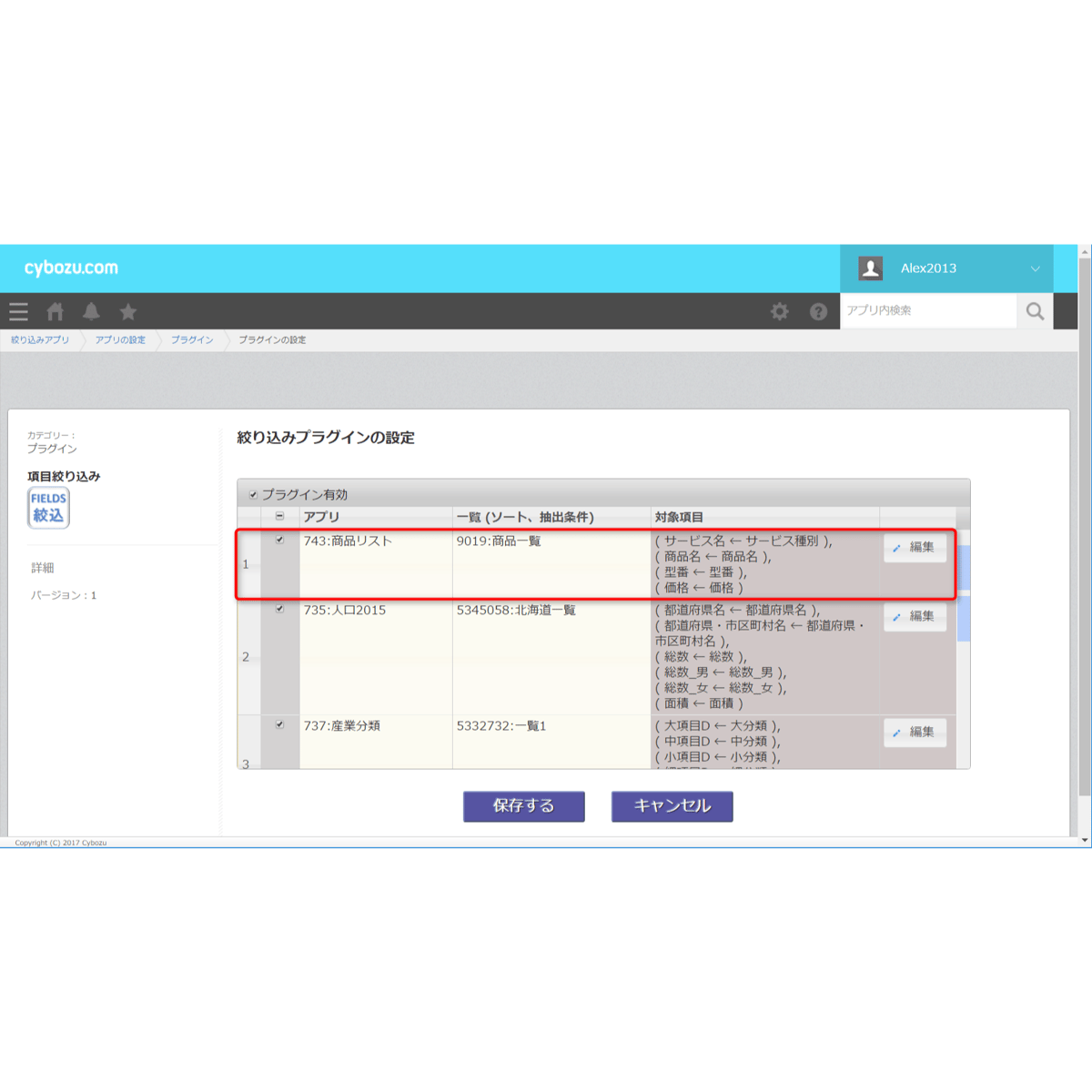Image resolution: width=1092 pixels, height=1092 pixels.
Task: Click the cybozu.com logo
Action: [x=71, y=268]
